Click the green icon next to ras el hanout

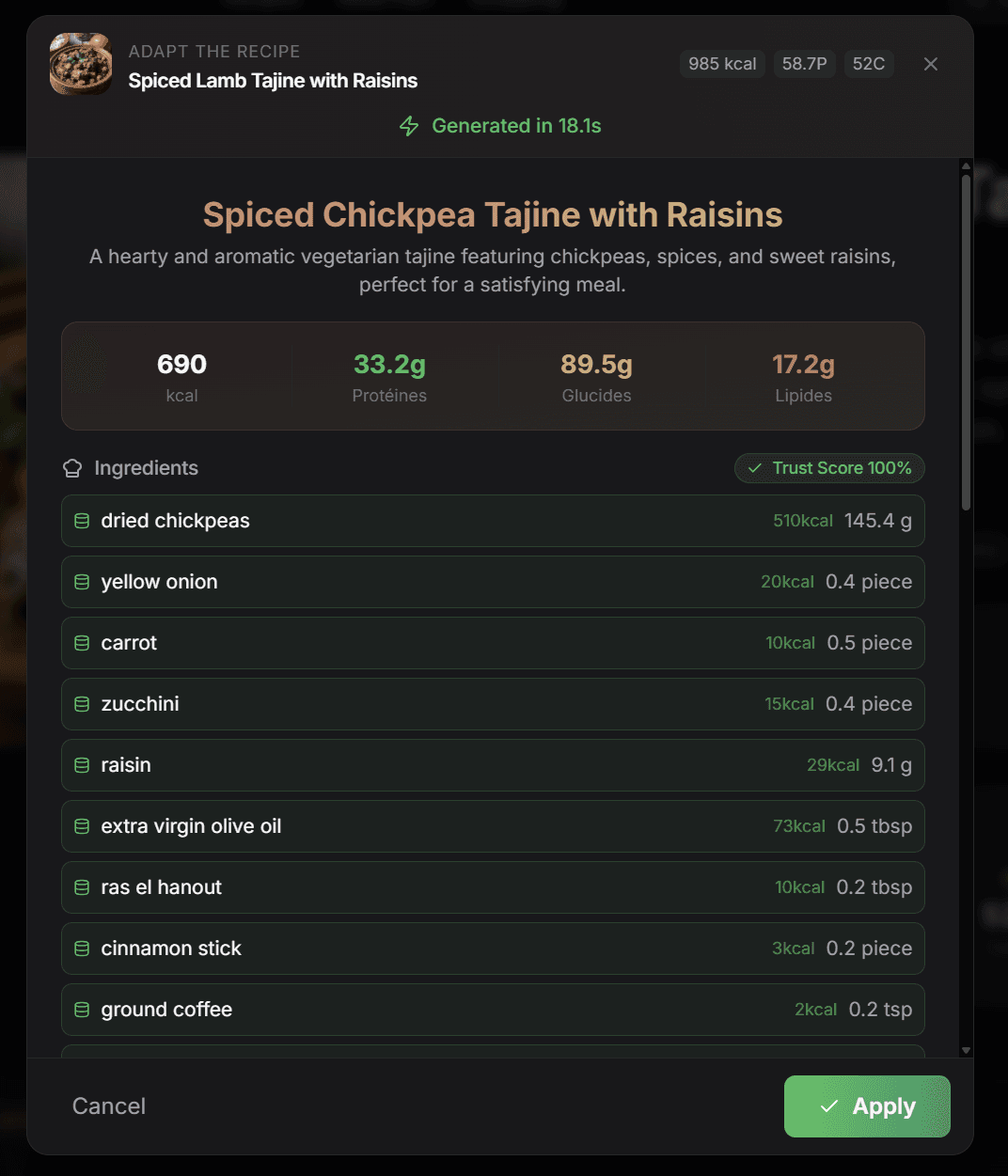[x=81, y=887]
